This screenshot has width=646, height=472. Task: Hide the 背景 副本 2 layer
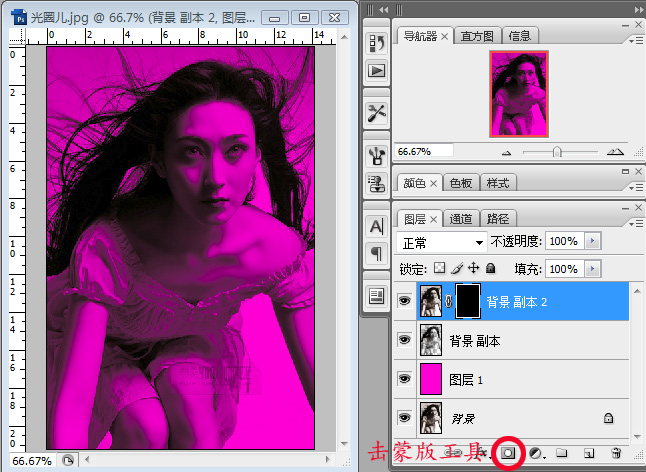tap(405, 300)
